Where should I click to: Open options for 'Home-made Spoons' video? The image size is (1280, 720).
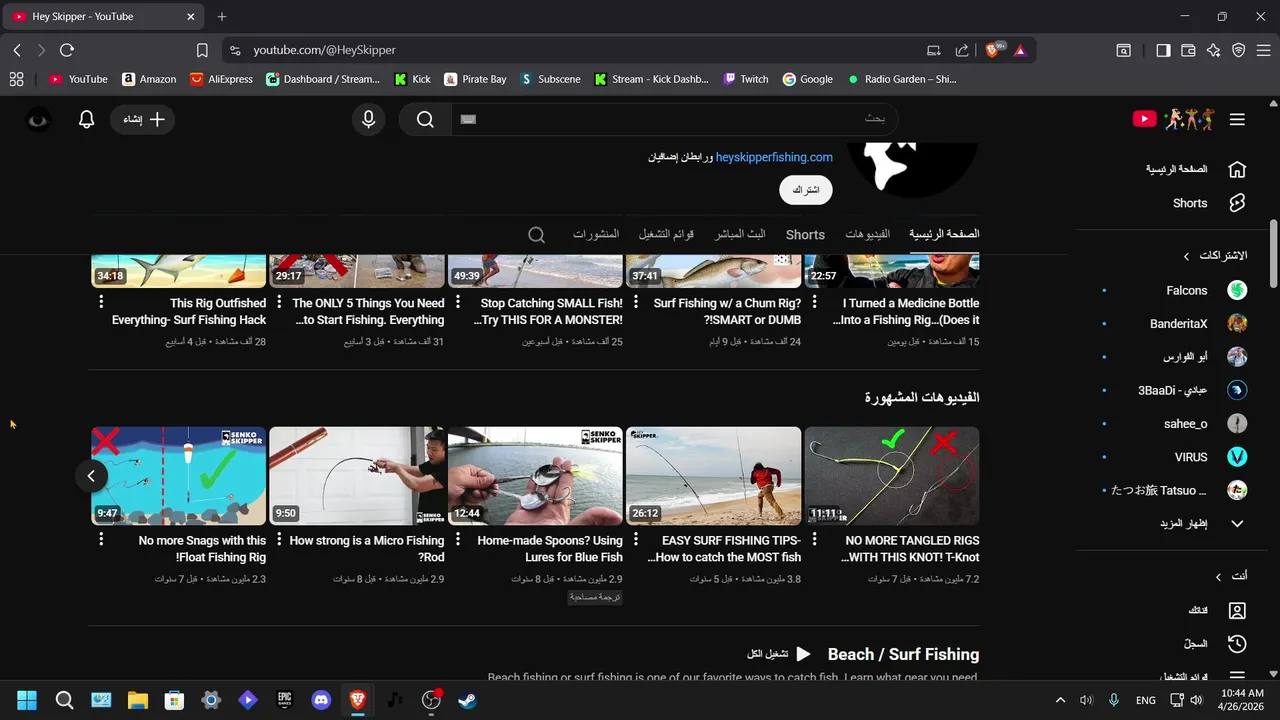coord(458,540)
